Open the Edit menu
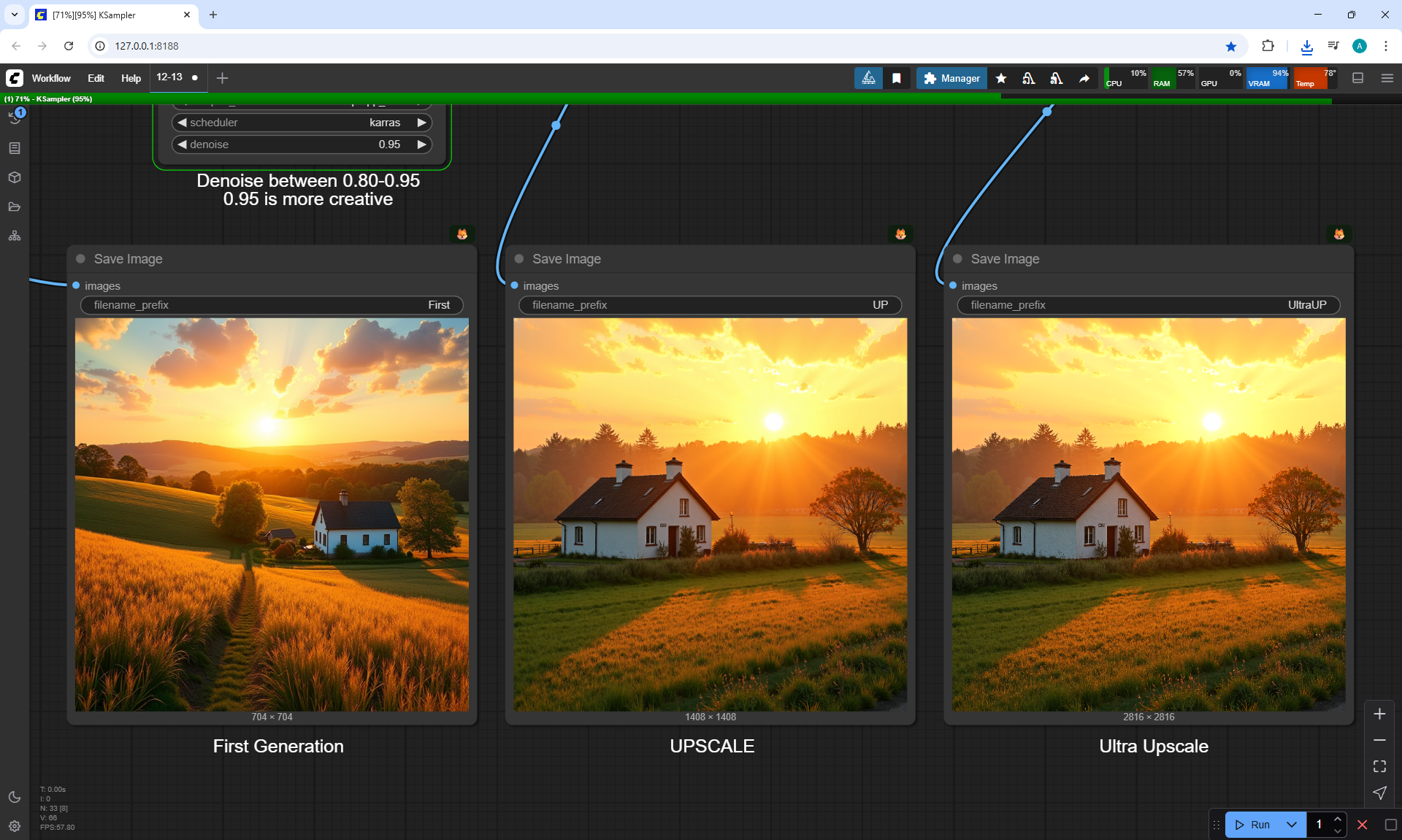 pyautogui.click(x=96, y=78)
